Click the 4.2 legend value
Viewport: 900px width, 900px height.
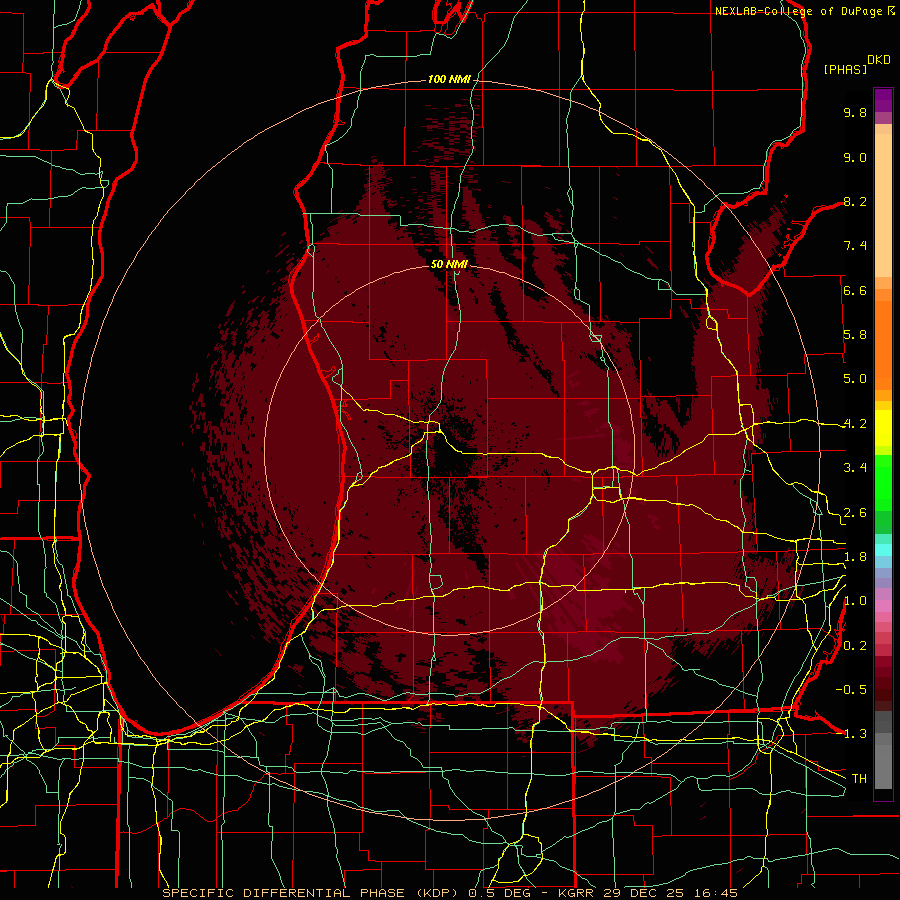(855, 424)
